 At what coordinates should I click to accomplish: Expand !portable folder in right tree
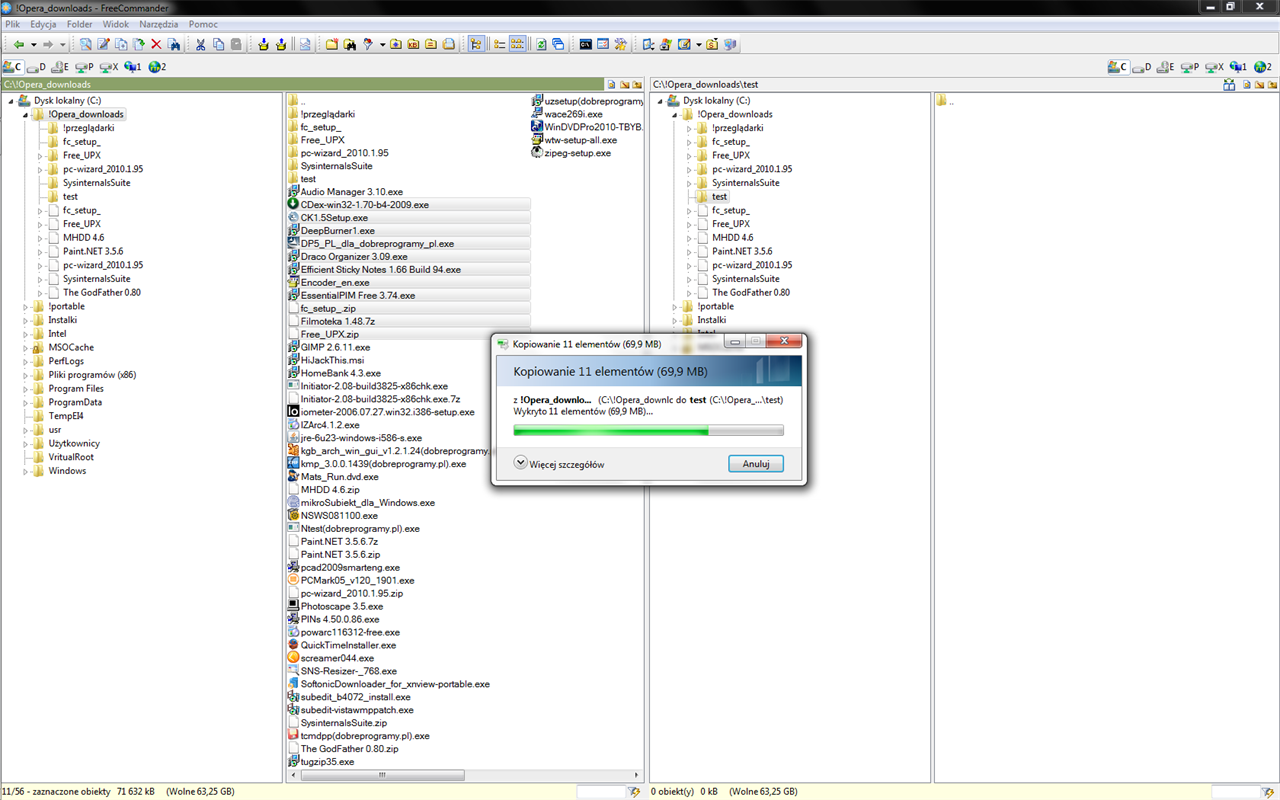676,307
